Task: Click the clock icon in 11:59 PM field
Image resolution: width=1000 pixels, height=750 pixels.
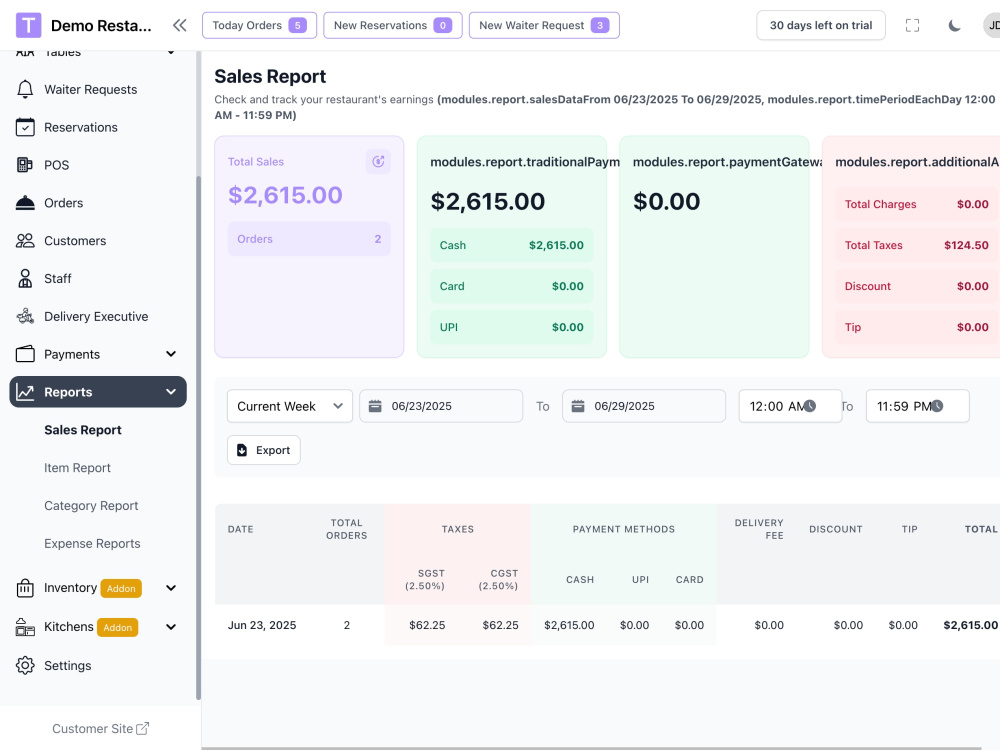Action: pyautogui.click(x=937, y=406)
